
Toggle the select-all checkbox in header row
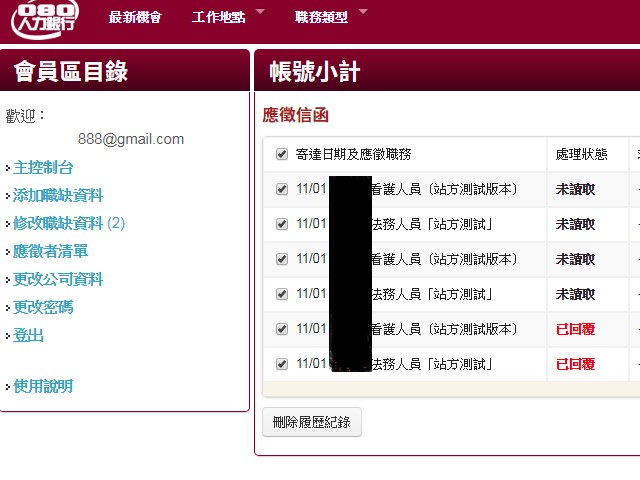point(282,154)
